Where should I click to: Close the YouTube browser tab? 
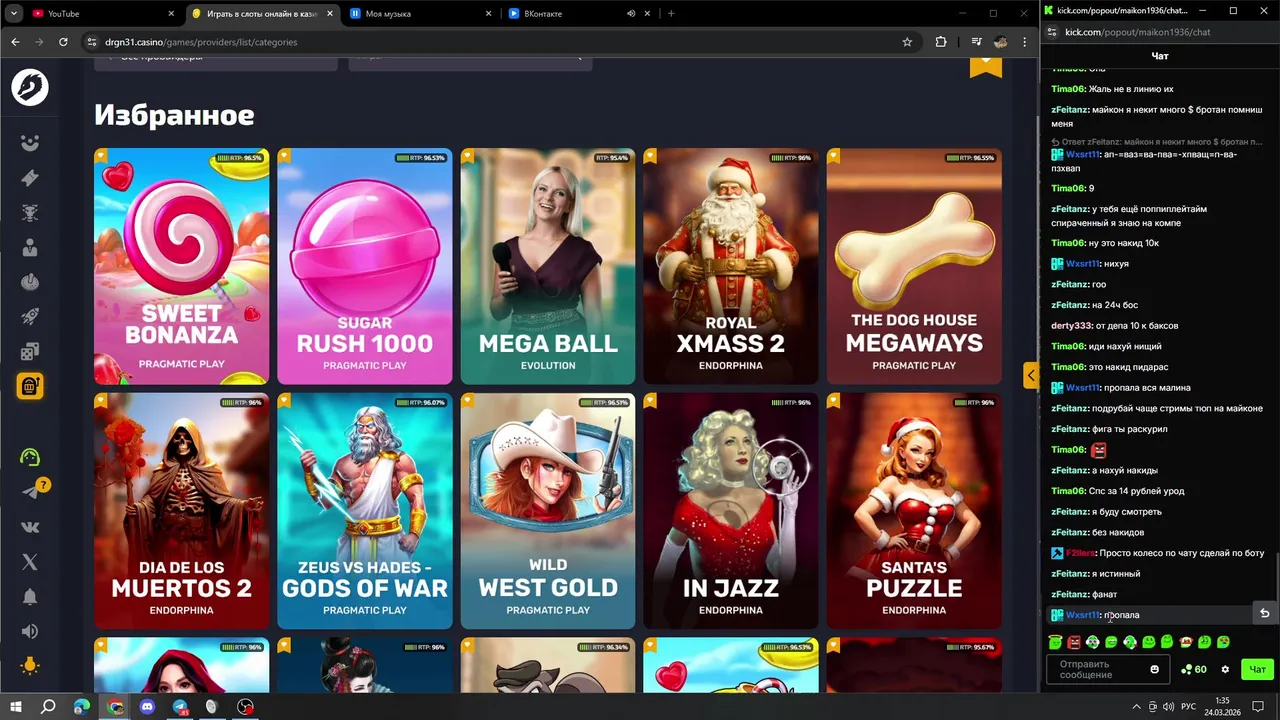[171, 13]
